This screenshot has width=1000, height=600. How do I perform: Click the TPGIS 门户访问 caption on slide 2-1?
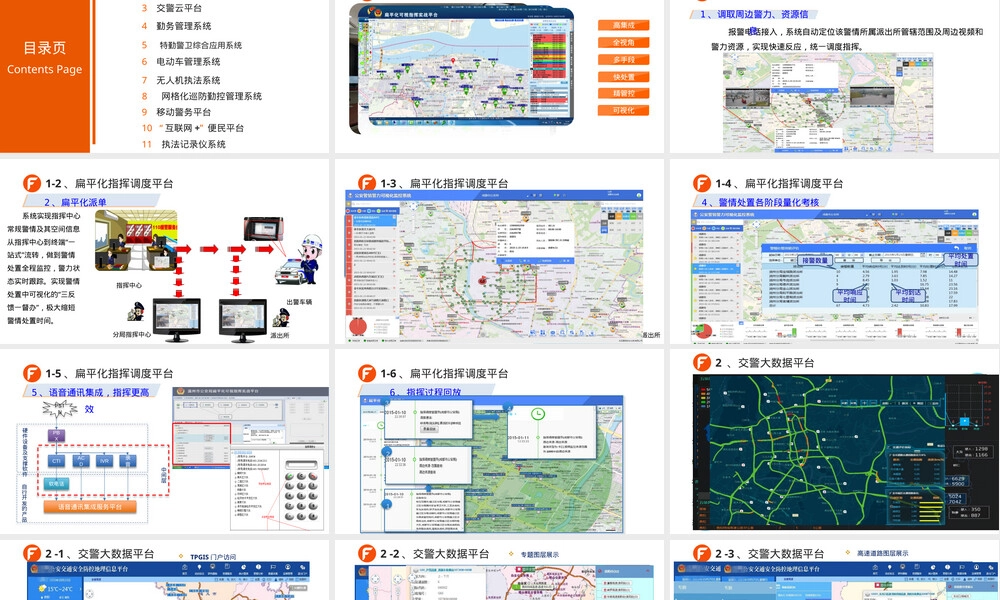(213, 557)
